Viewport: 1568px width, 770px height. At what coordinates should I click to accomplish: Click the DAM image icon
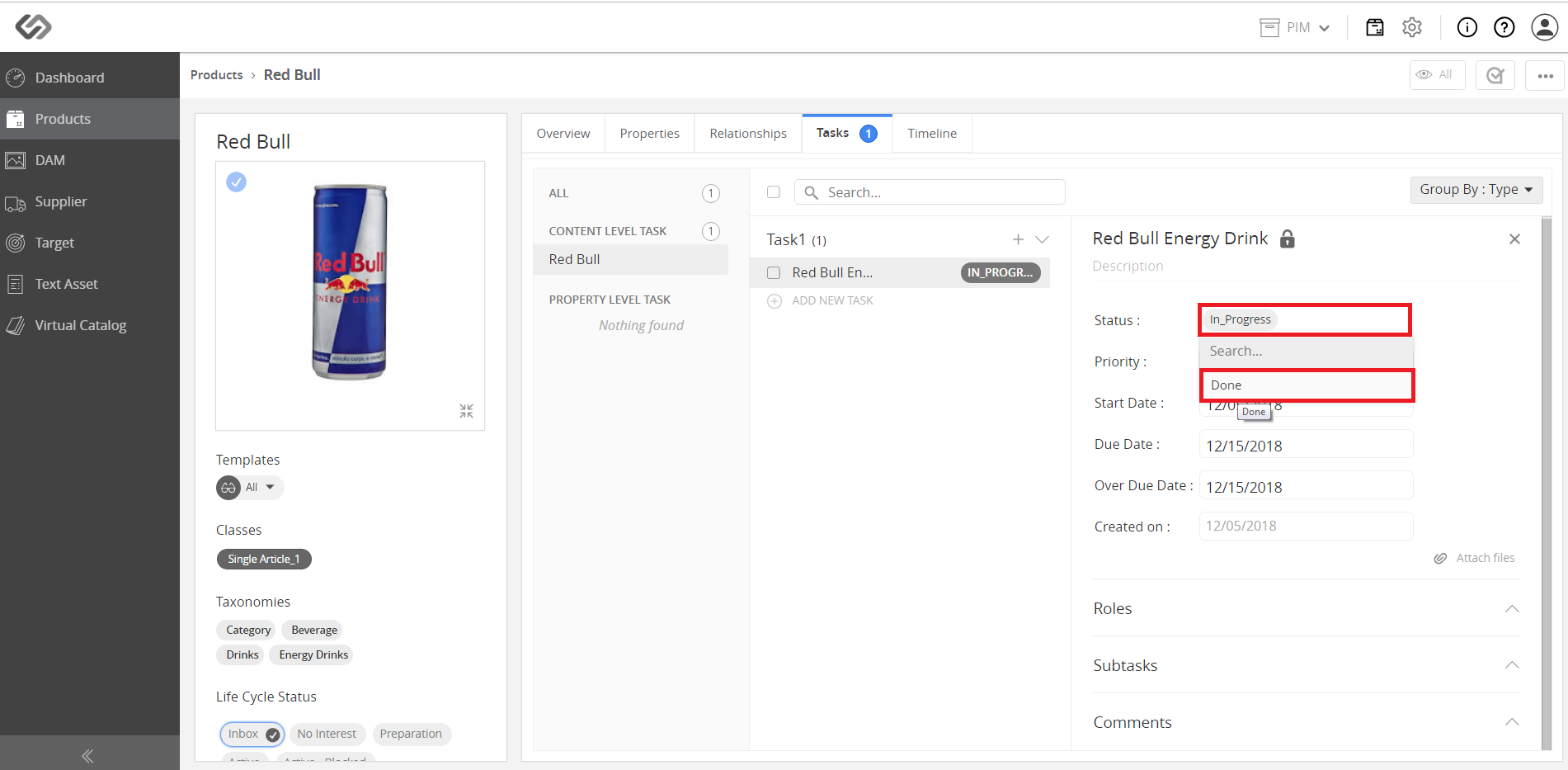click(16, 160)
